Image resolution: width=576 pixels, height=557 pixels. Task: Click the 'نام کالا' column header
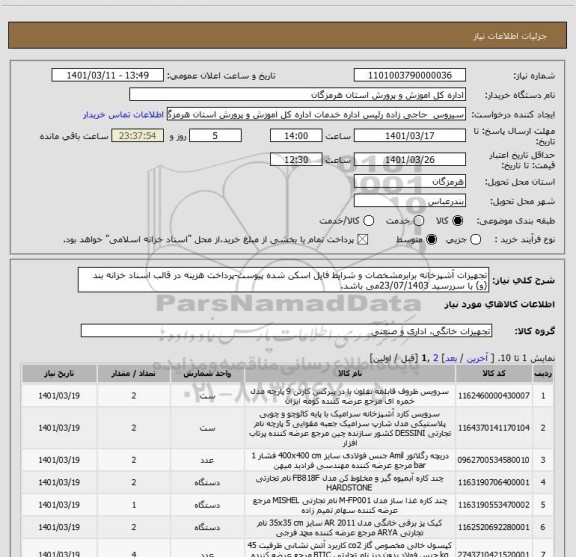(x=350, y=374)
